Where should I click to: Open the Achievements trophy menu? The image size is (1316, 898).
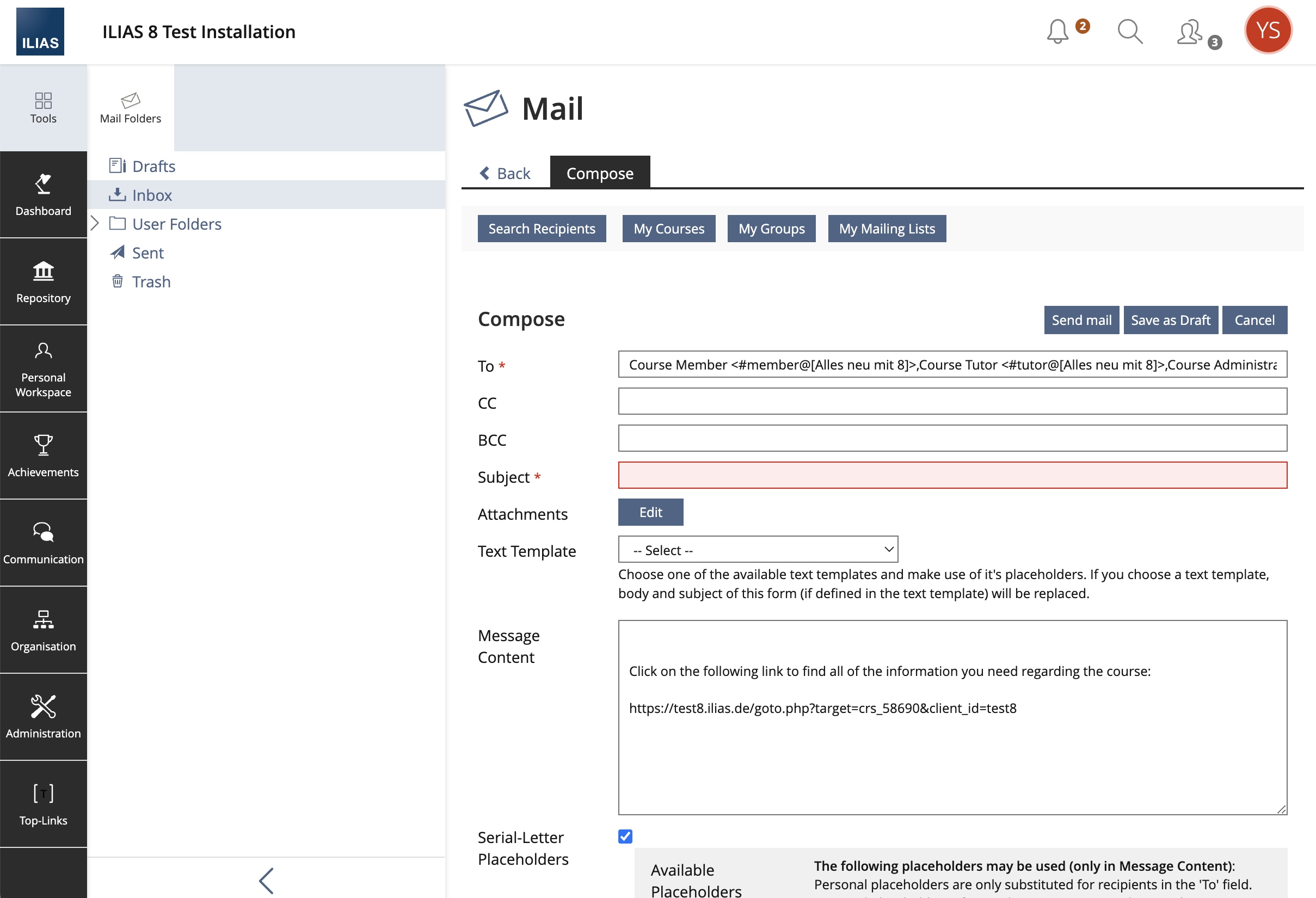click(44, 455)
